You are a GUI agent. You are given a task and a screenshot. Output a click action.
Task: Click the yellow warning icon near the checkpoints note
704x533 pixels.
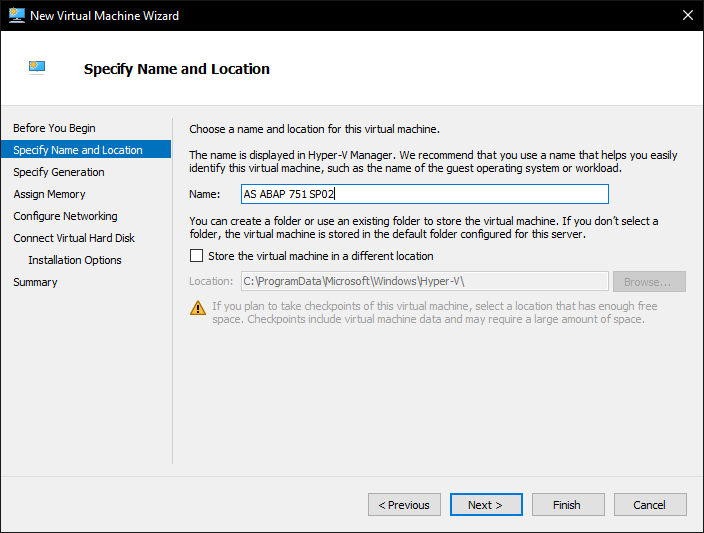[x=198, y=307]
